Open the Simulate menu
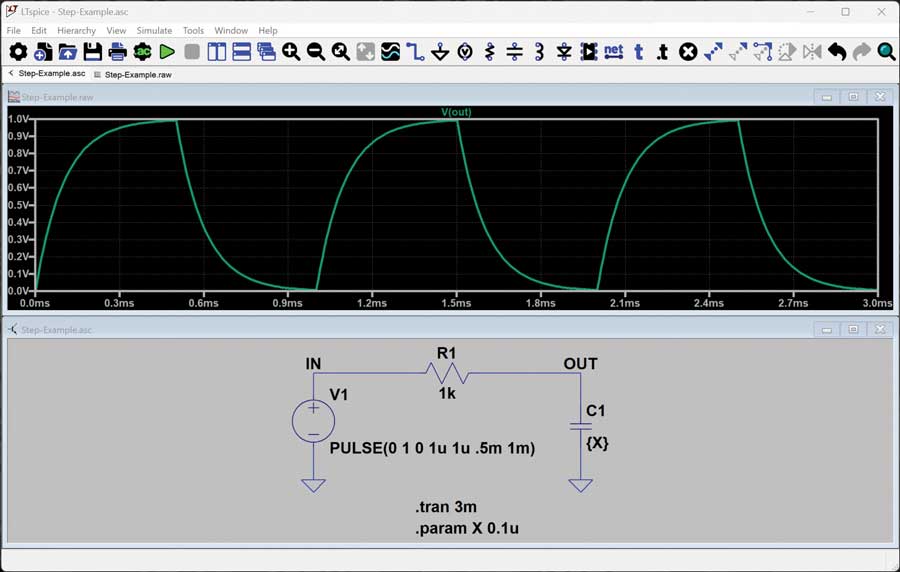Viewport: 900px width, 572px height. tap(154, 31)
